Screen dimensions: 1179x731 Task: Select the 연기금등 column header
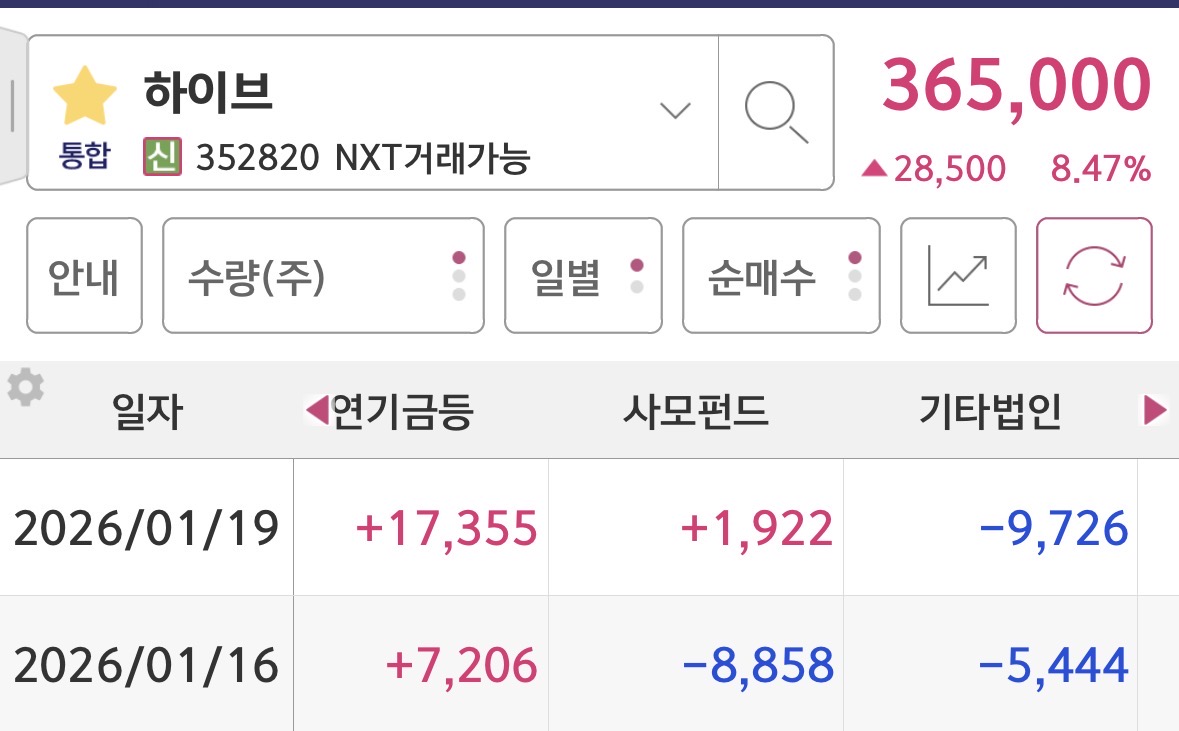click(400, 411)
